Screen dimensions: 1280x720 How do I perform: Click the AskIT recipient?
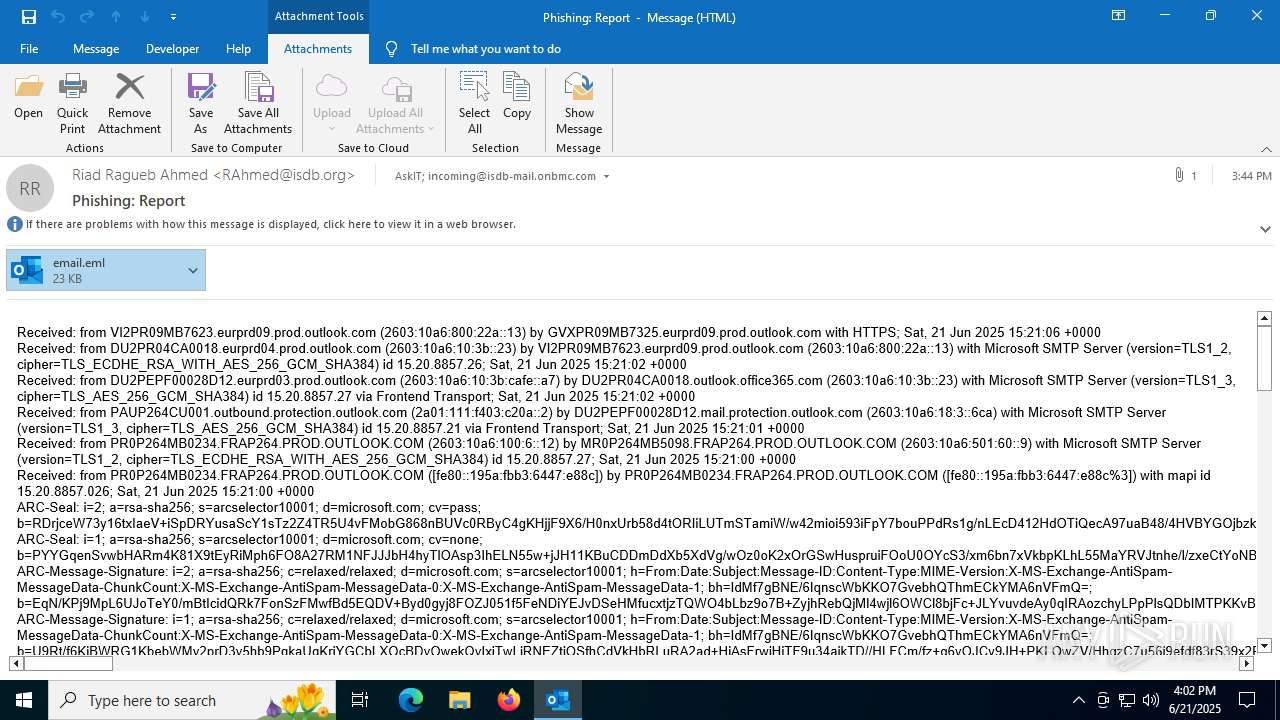pos(408,176)
